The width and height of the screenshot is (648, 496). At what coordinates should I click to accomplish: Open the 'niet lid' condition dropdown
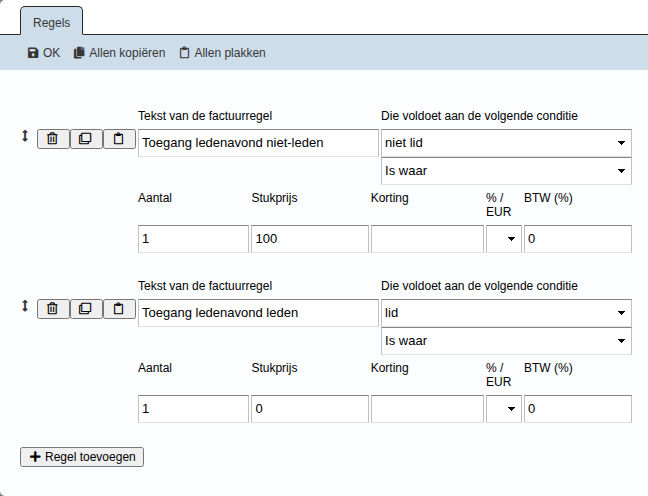pyautogui.click(x=506, y=143)
